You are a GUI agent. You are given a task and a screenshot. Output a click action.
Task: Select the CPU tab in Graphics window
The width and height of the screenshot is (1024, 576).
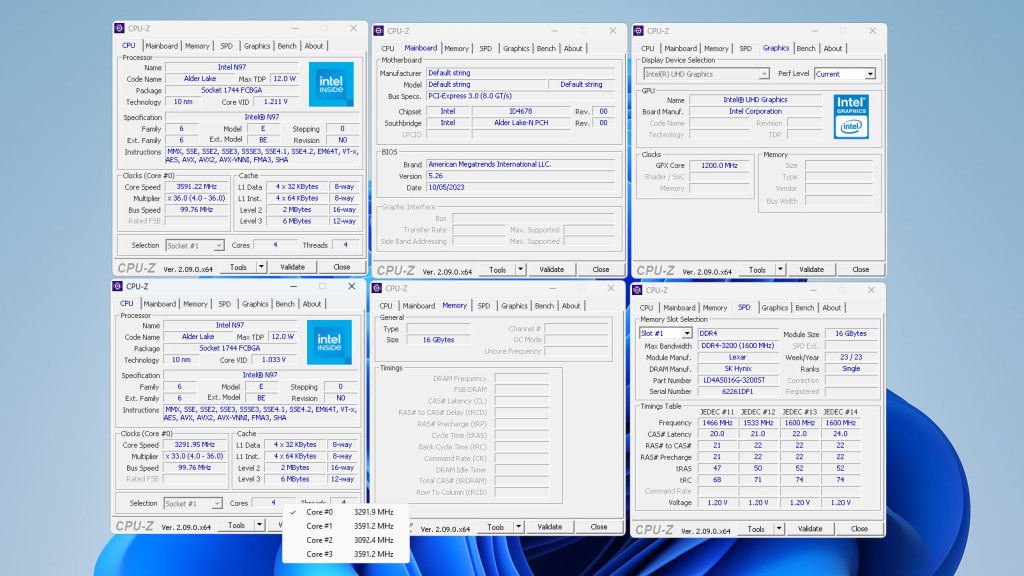click(647, 48)
